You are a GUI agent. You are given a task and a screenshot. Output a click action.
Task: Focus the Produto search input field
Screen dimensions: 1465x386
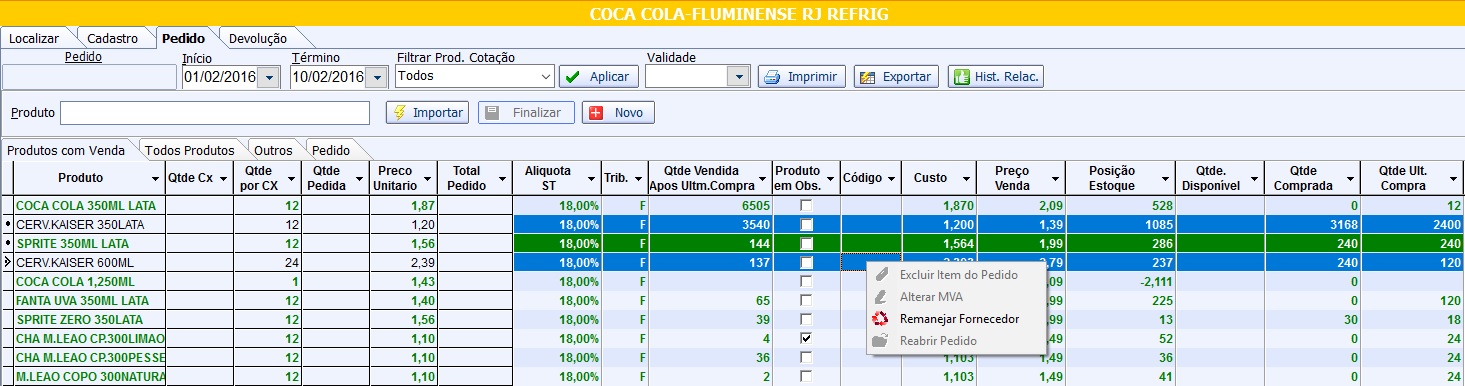215,113
